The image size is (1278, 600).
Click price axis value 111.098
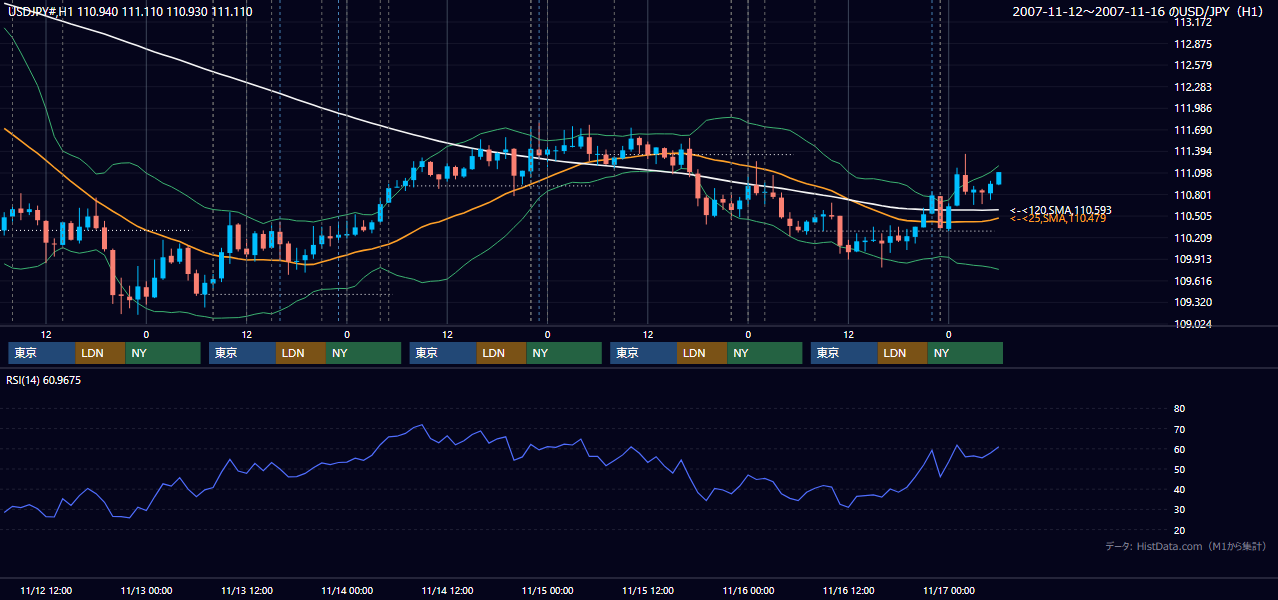(x=1192, y=173)
